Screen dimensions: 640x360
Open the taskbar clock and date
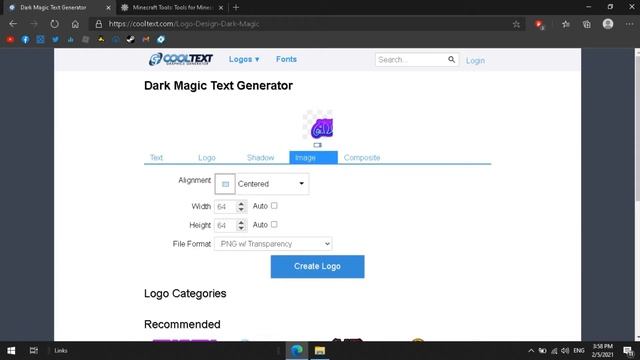tap(602, 351)
